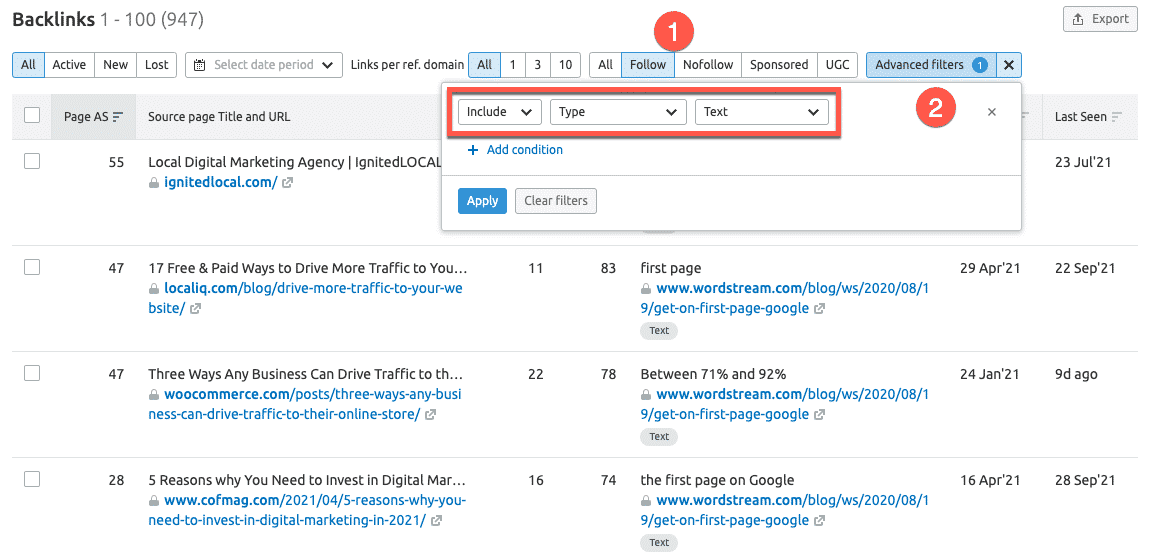
Task: Expand the Type filter dropdown
Action: point(618,112)
